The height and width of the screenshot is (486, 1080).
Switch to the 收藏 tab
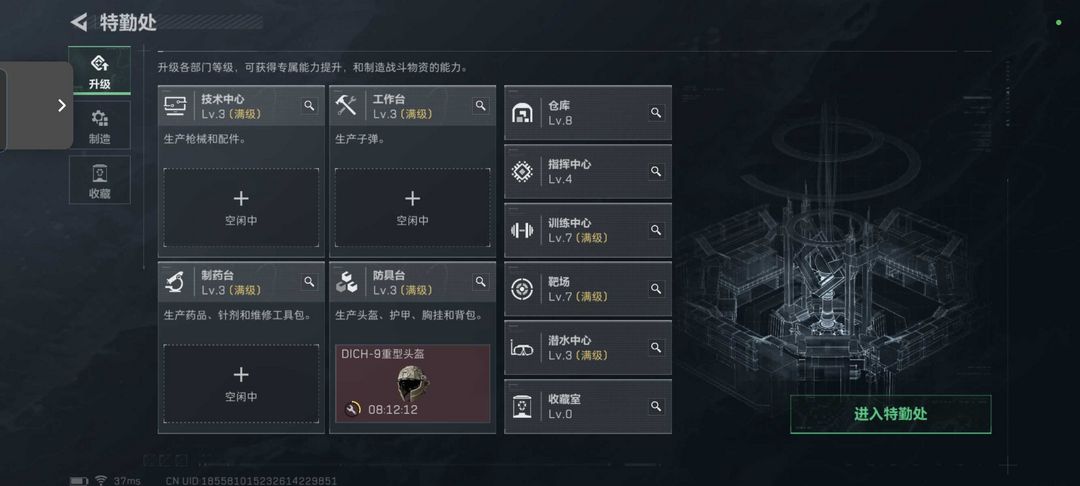[99, 180]
